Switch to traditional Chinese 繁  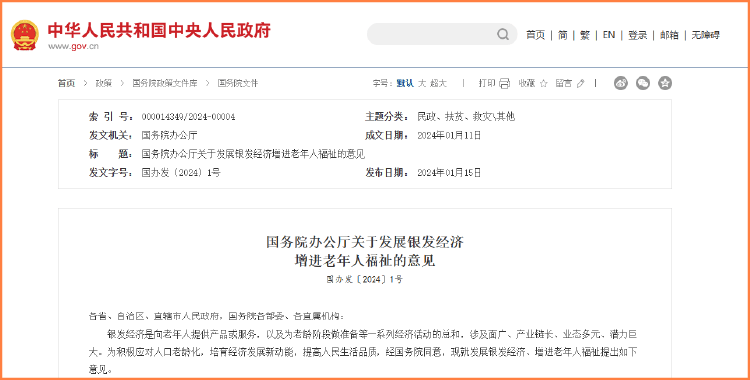(585, 35)
